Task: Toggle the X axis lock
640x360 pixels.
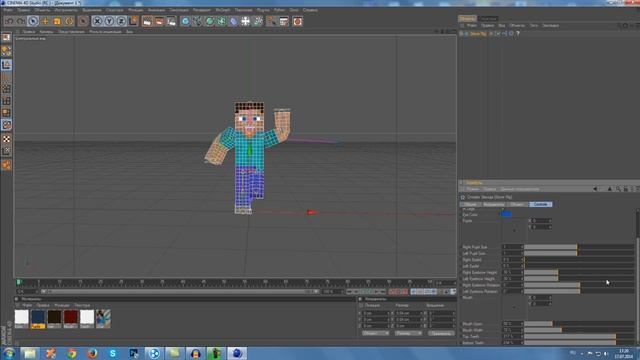Action: 97,21
